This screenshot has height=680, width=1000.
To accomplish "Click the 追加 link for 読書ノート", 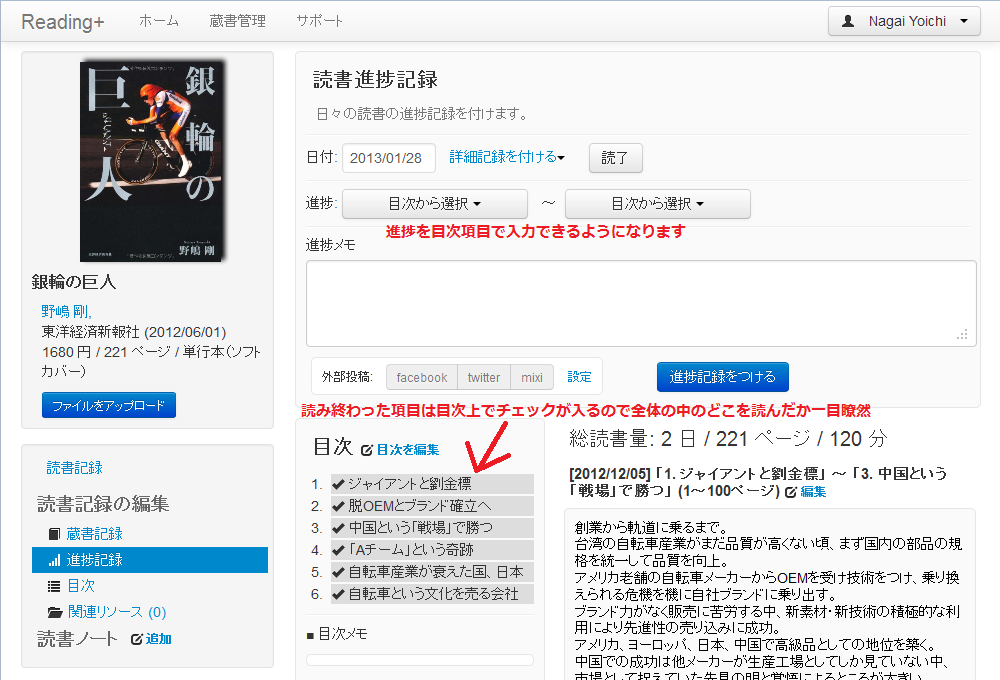I will pos(159,639).
